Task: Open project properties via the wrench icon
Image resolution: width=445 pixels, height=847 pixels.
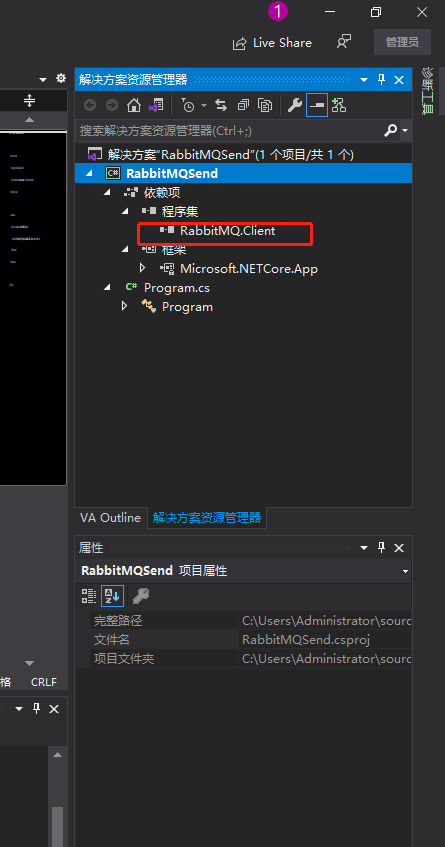Action: [294, 105]
